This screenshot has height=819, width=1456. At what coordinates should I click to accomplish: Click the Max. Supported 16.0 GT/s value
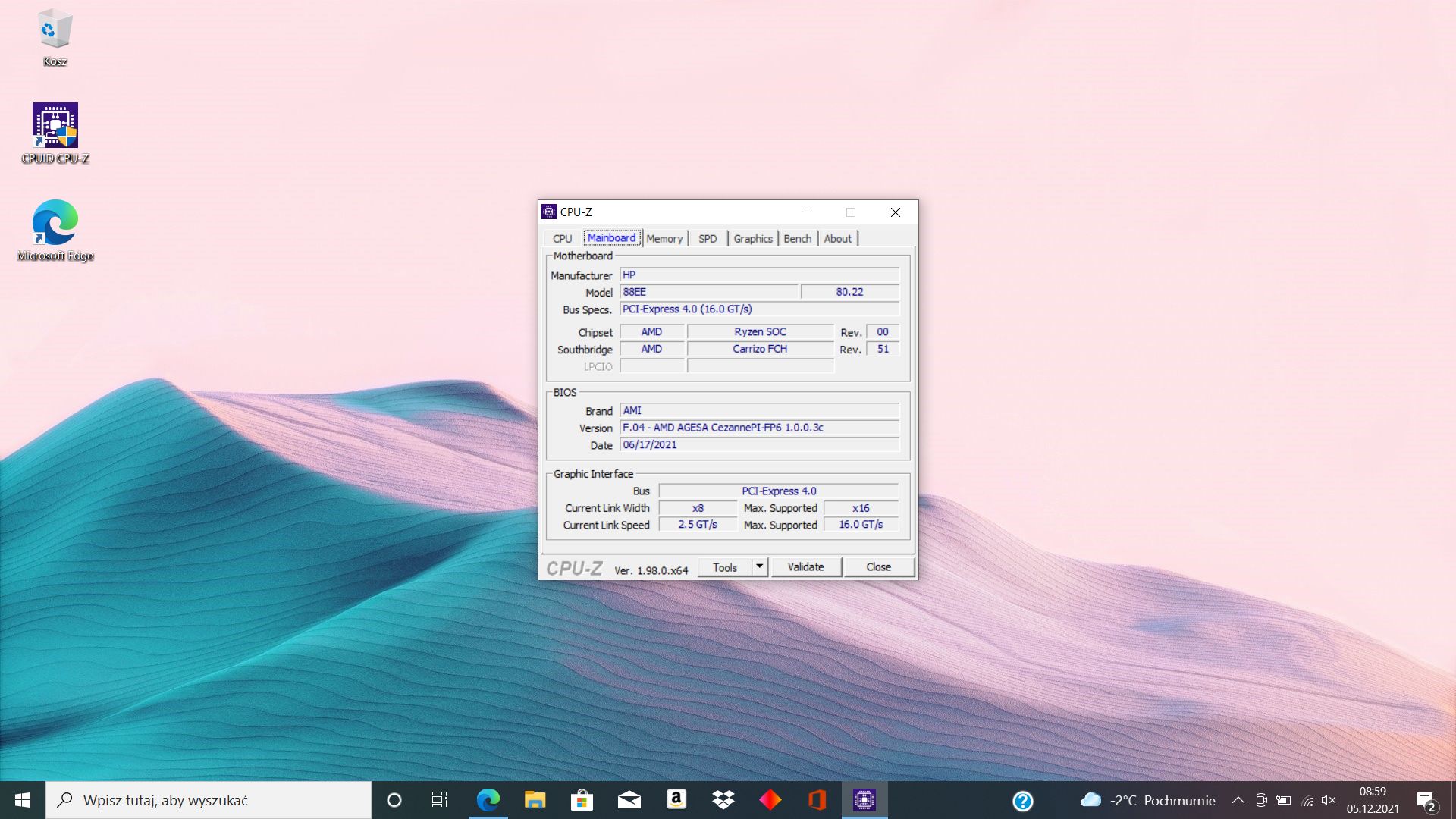point(861,525)
